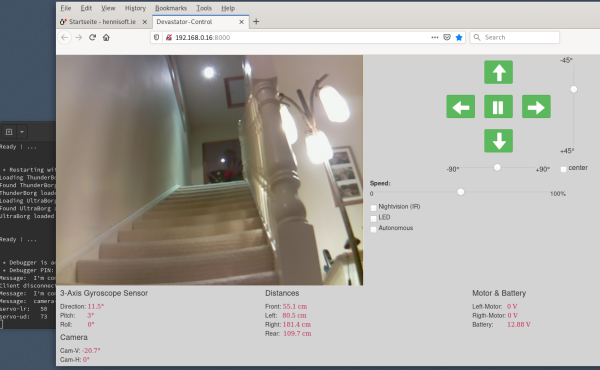Close the Startseite - hennisoft.ie tab
Image resolution: width=600 pixels, height=370 pixels.
145,22
